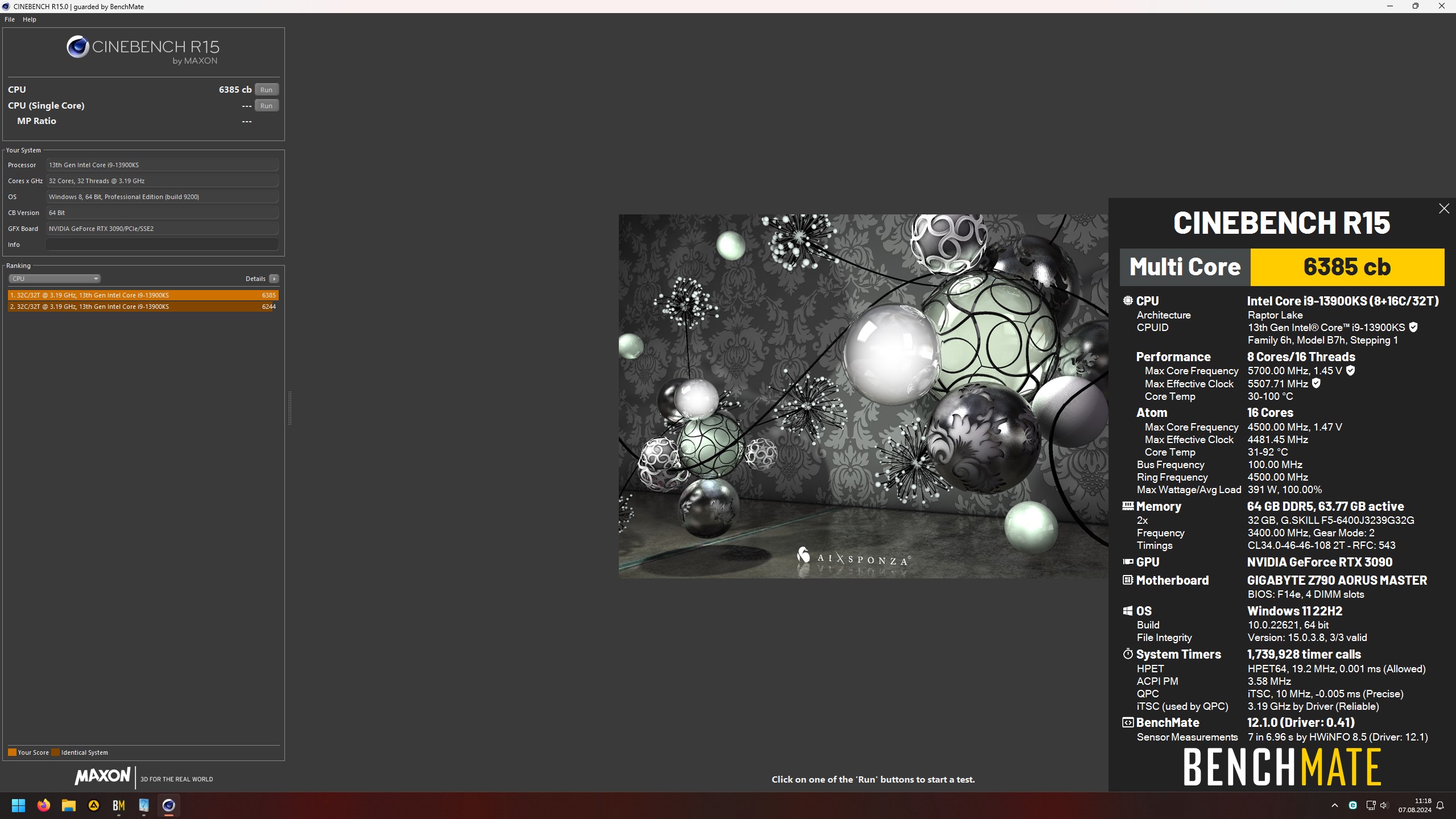Open the blue document taskbar app

point(144,805)
